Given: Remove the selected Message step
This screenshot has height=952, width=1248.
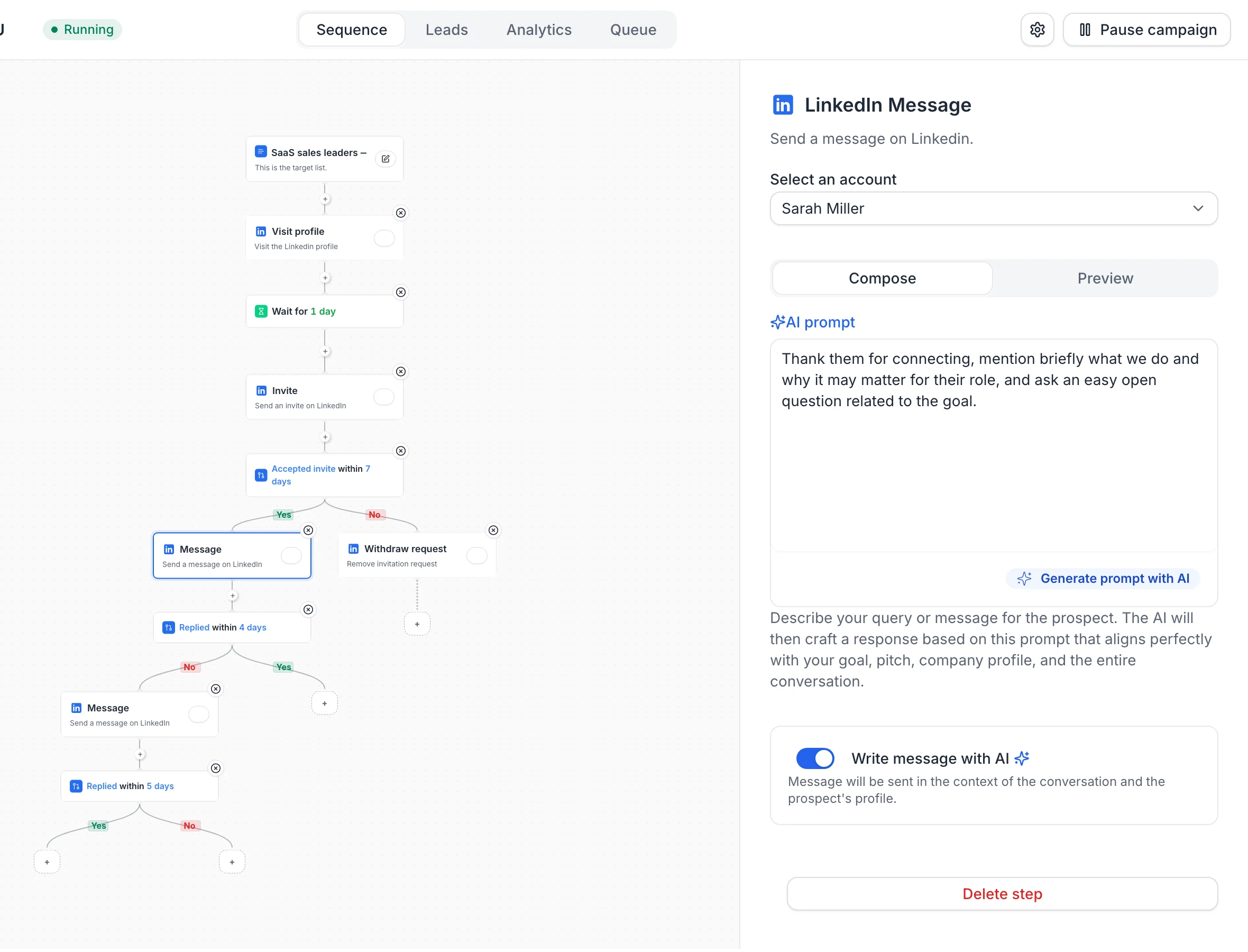Looking at the screenshot, I should (x=308, y=530).
